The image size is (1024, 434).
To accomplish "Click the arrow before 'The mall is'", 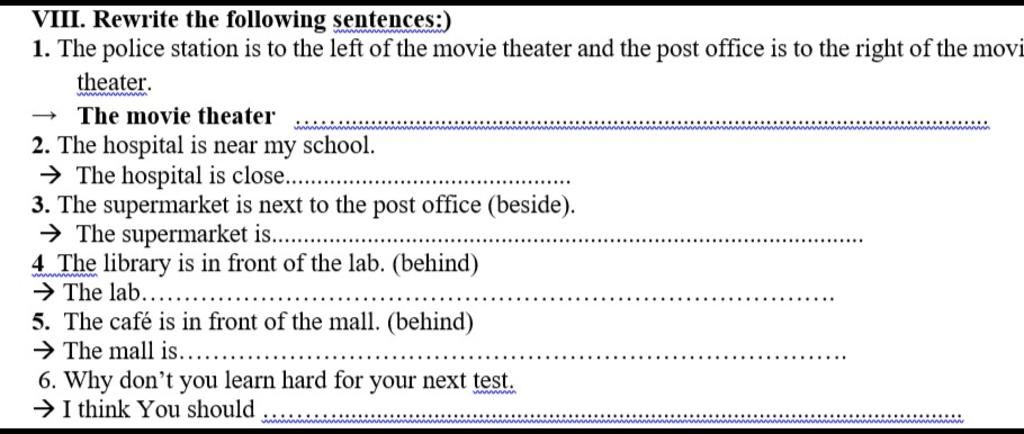I will point(44,352).
